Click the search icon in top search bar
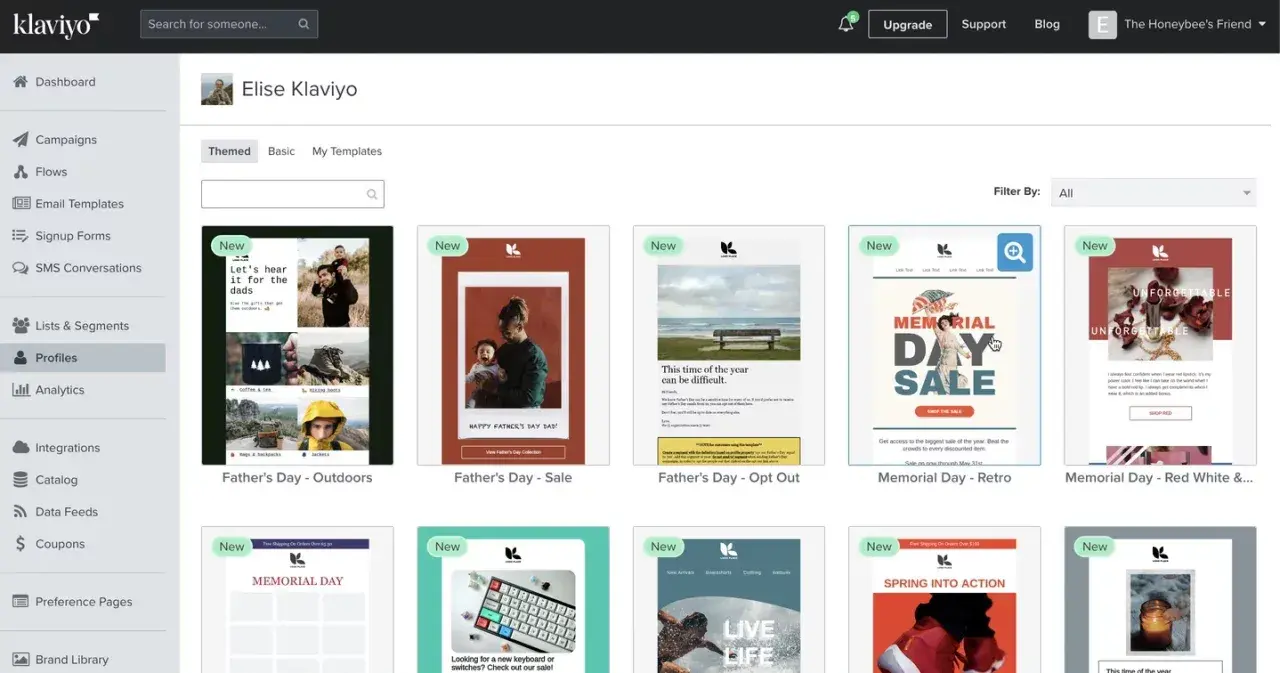1280x673 pixels. (x=304, y=24)
